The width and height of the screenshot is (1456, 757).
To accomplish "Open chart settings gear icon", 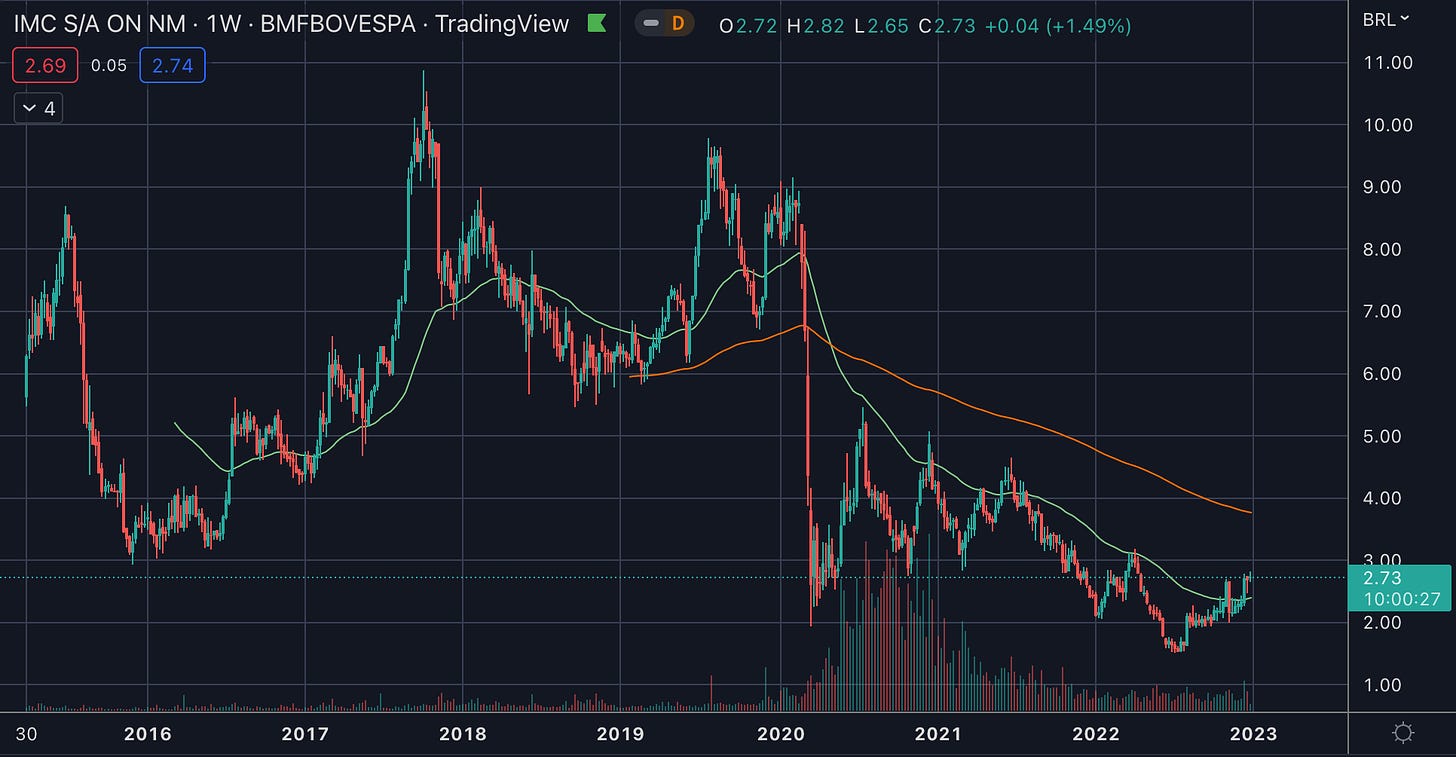I will click(x=1403, y=733).
